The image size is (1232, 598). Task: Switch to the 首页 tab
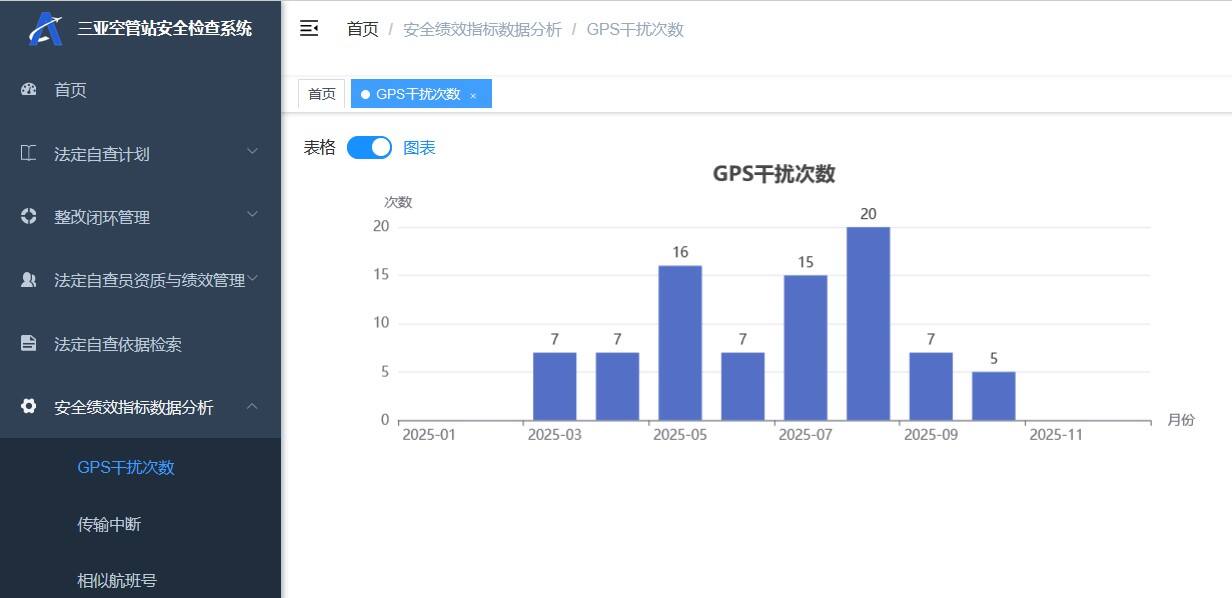(321, 93)
